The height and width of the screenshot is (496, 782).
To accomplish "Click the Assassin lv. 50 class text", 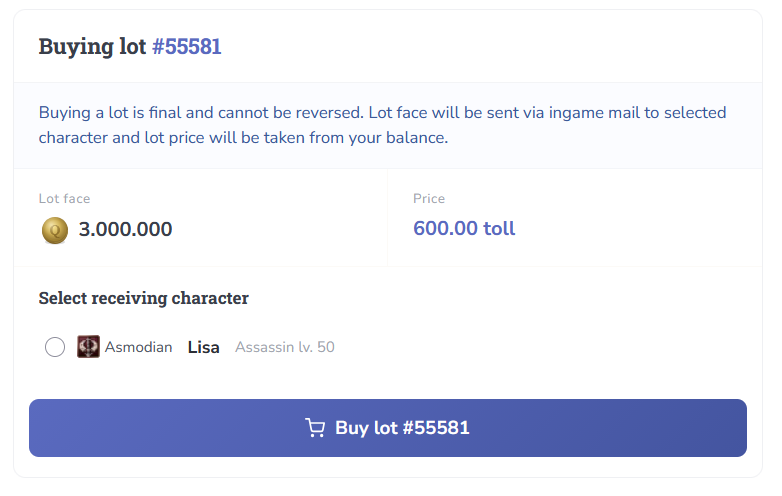I will [285, 347].
